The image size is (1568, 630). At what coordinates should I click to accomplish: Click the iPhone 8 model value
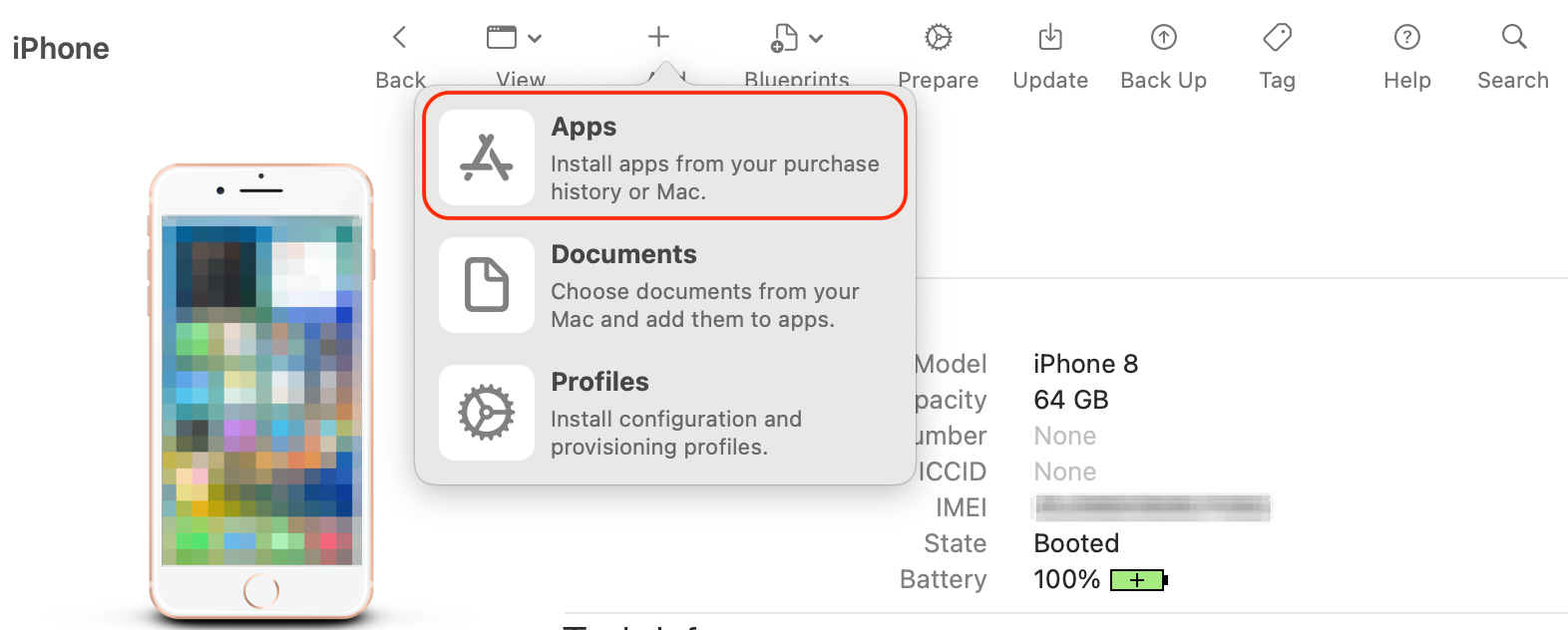tap(1085, 364)
